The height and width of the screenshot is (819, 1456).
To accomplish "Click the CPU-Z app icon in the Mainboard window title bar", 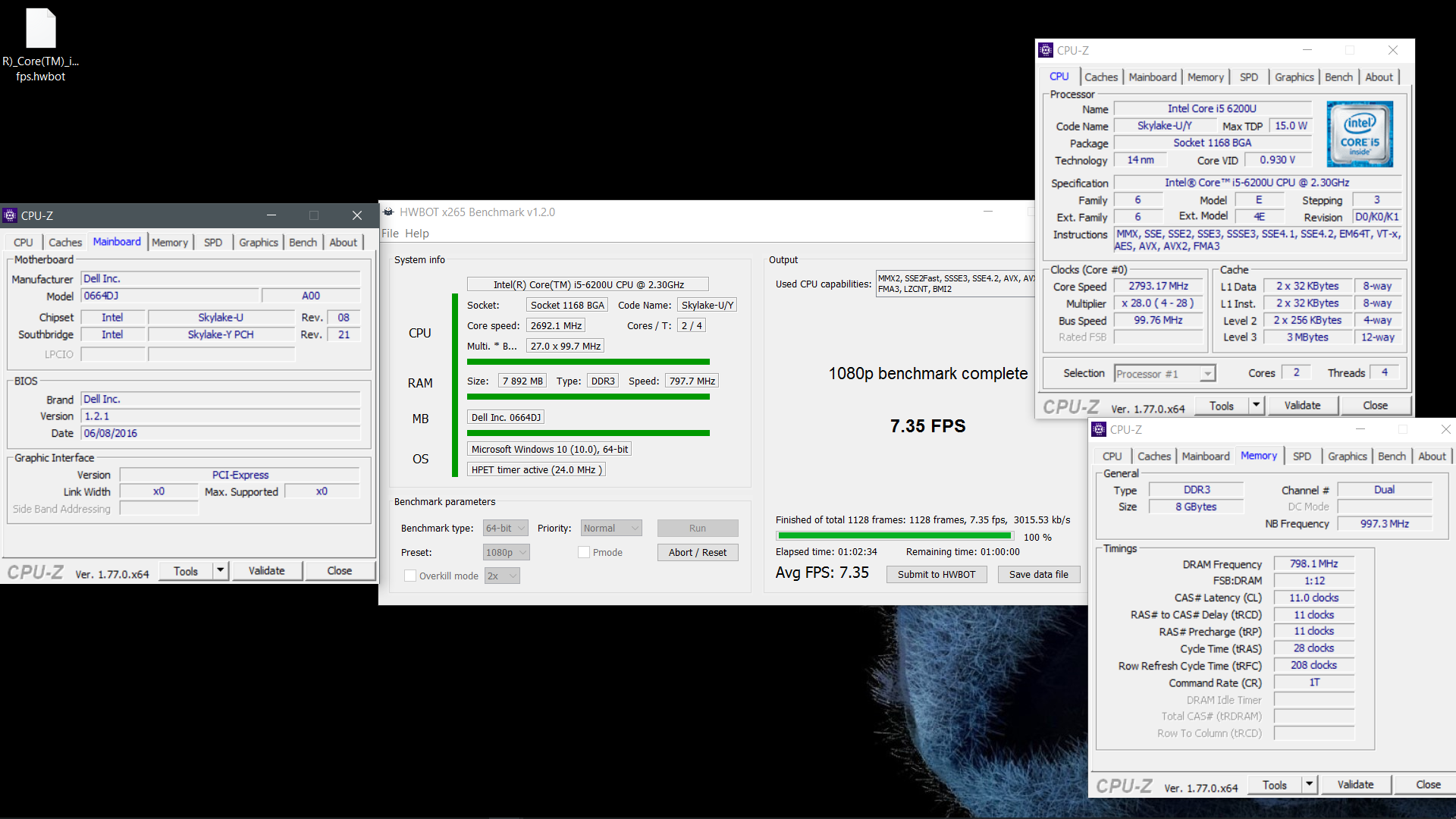I will point(10,215).
